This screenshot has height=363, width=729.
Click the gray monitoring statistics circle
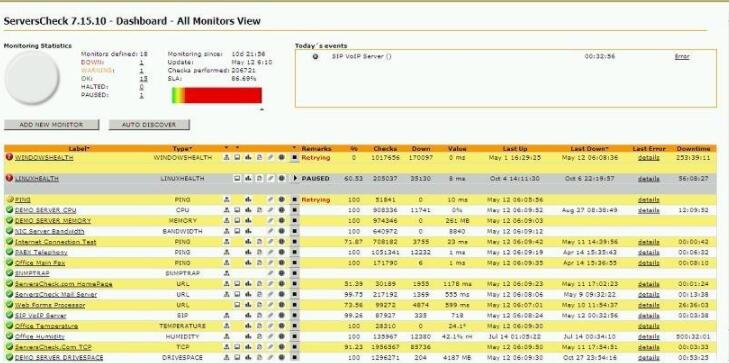tap(32, 77)
